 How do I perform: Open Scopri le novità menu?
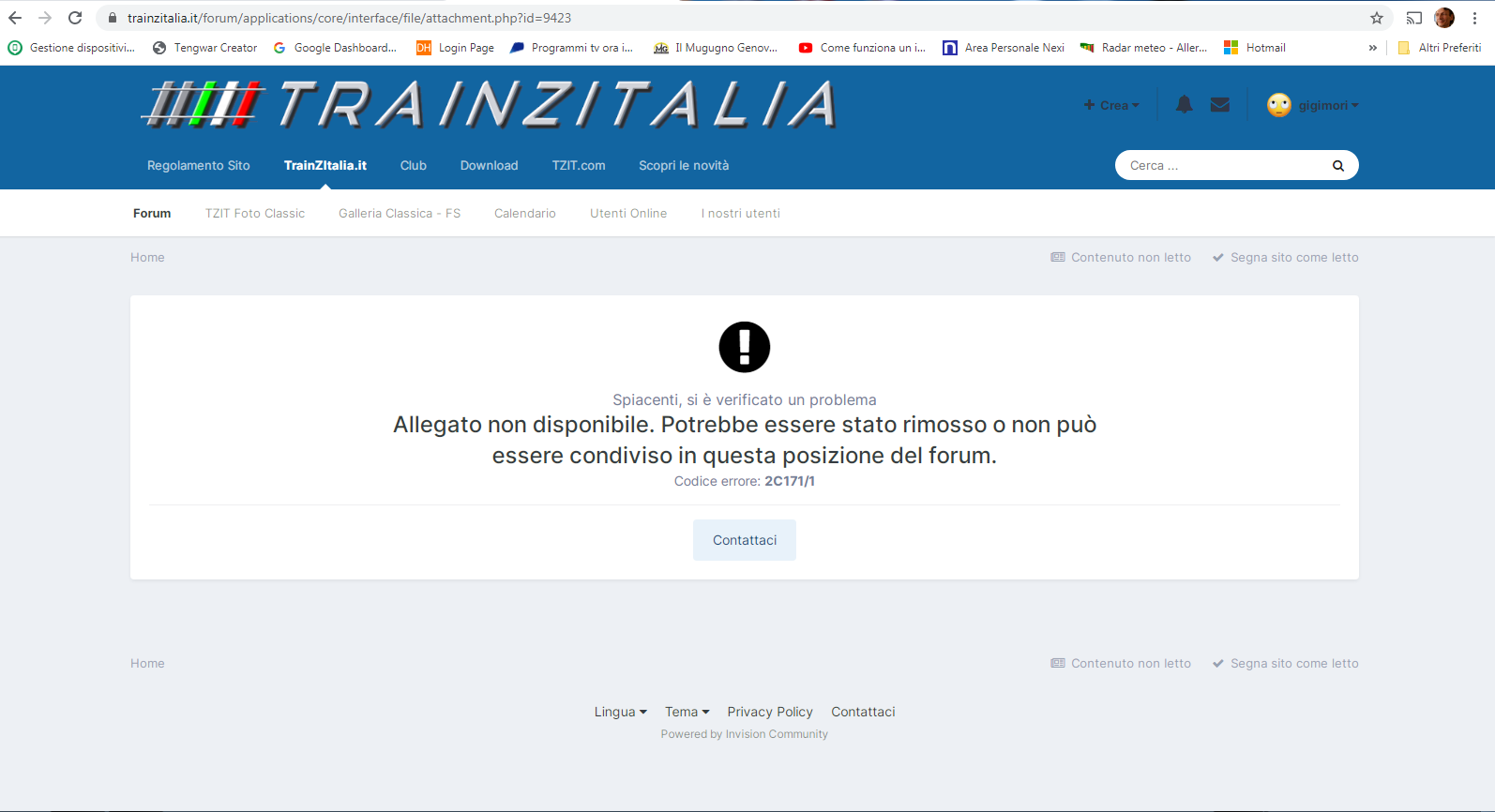tap(684, 165)
